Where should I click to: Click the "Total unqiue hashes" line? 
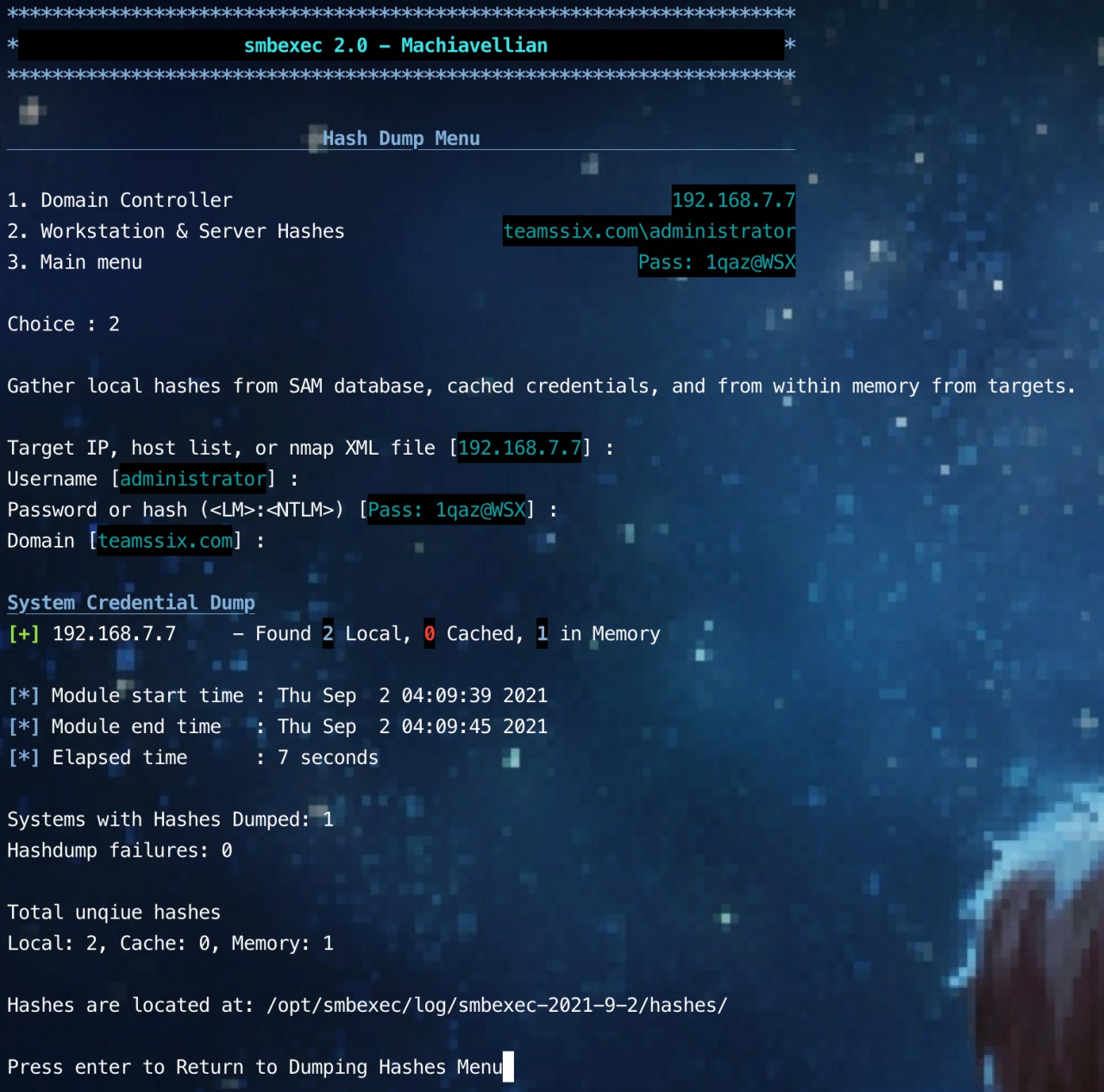(x=114, y=913)
